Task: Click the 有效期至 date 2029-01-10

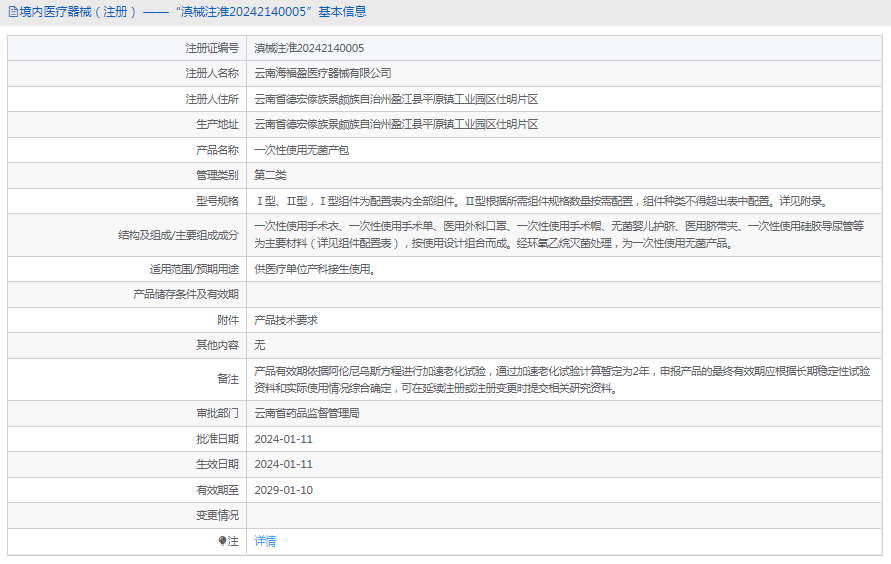Action: (x=283, y=490)
